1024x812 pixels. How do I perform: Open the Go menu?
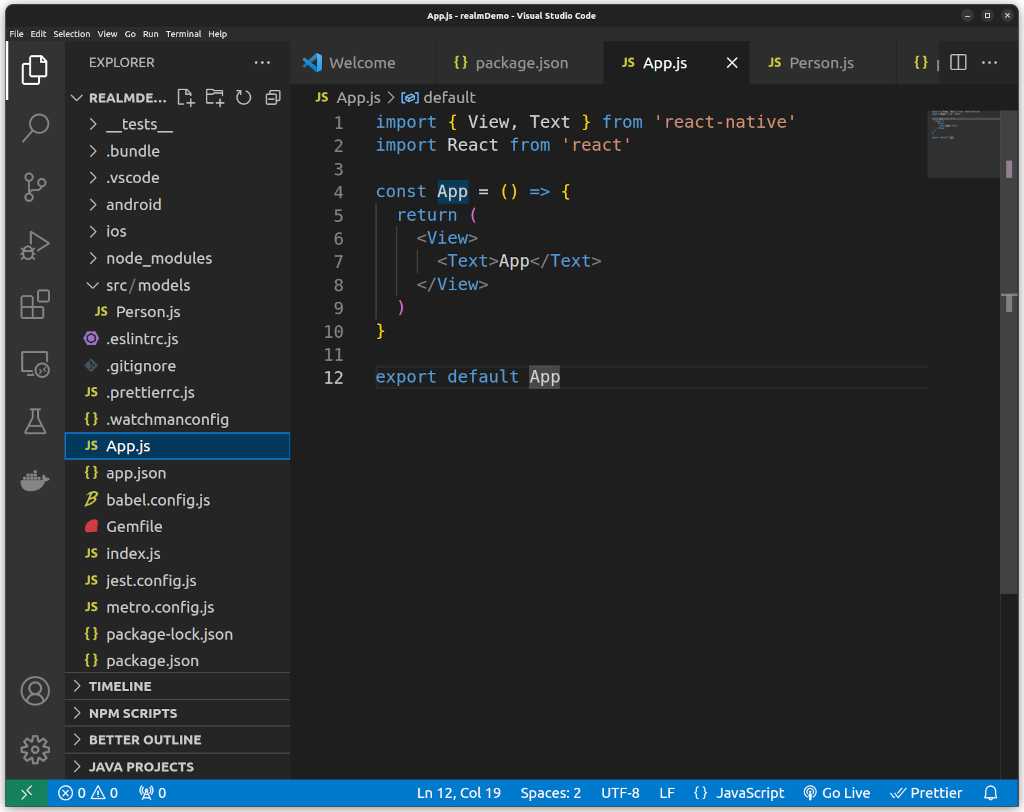pyautogui.click(x=130, y=34)
